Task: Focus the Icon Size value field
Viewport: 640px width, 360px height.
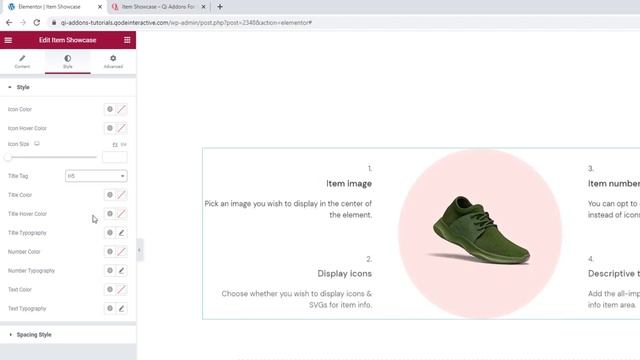Action: [115, 157]
